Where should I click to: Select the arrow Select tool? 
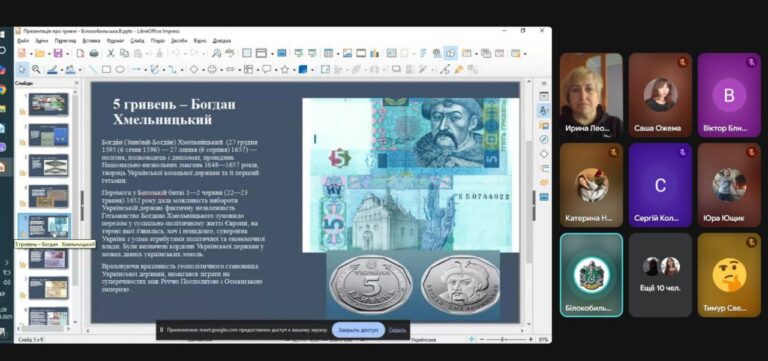[x=22, y=70]
